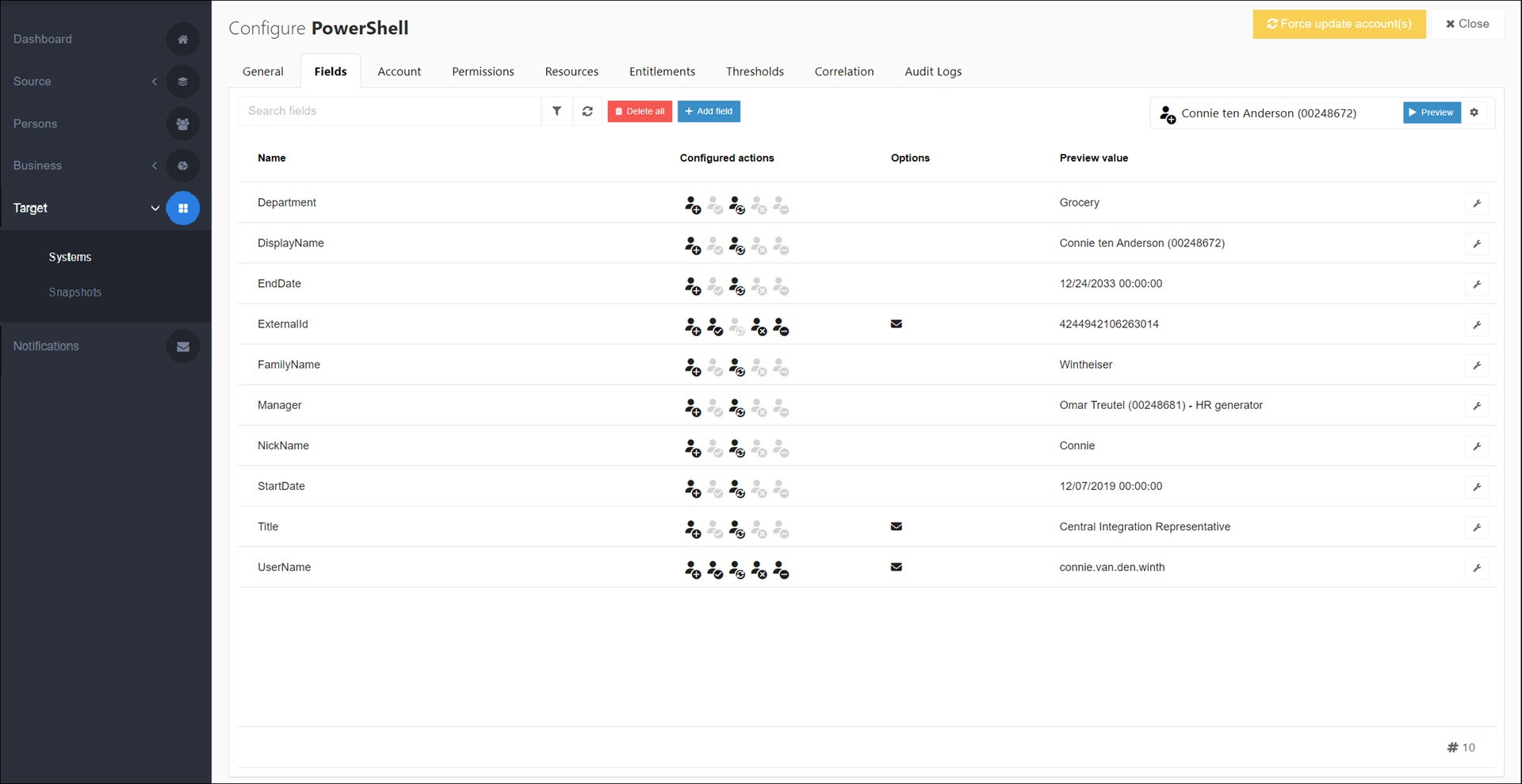Click UserName delete action icon
Screen dimensions: 1522x784
coord(781,570)
